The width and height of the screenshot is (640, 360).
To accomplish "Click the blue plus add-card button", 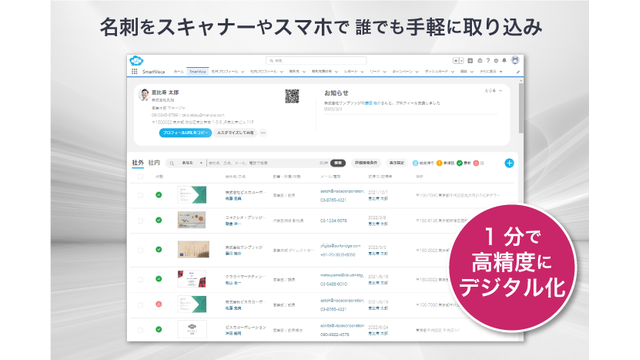I will [509, 163].
